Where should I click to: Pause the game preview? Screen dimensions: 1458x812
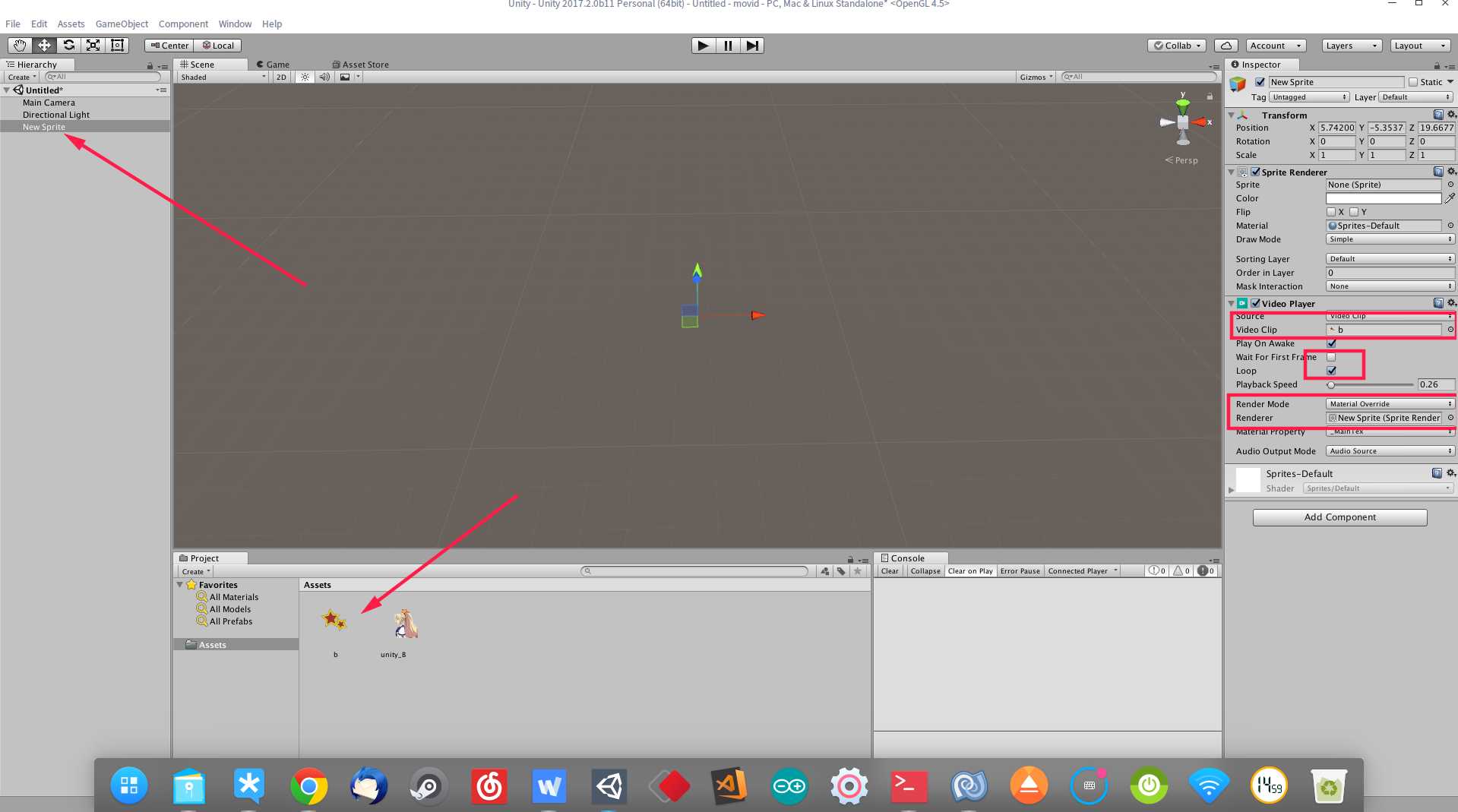(x=728, y=46)
